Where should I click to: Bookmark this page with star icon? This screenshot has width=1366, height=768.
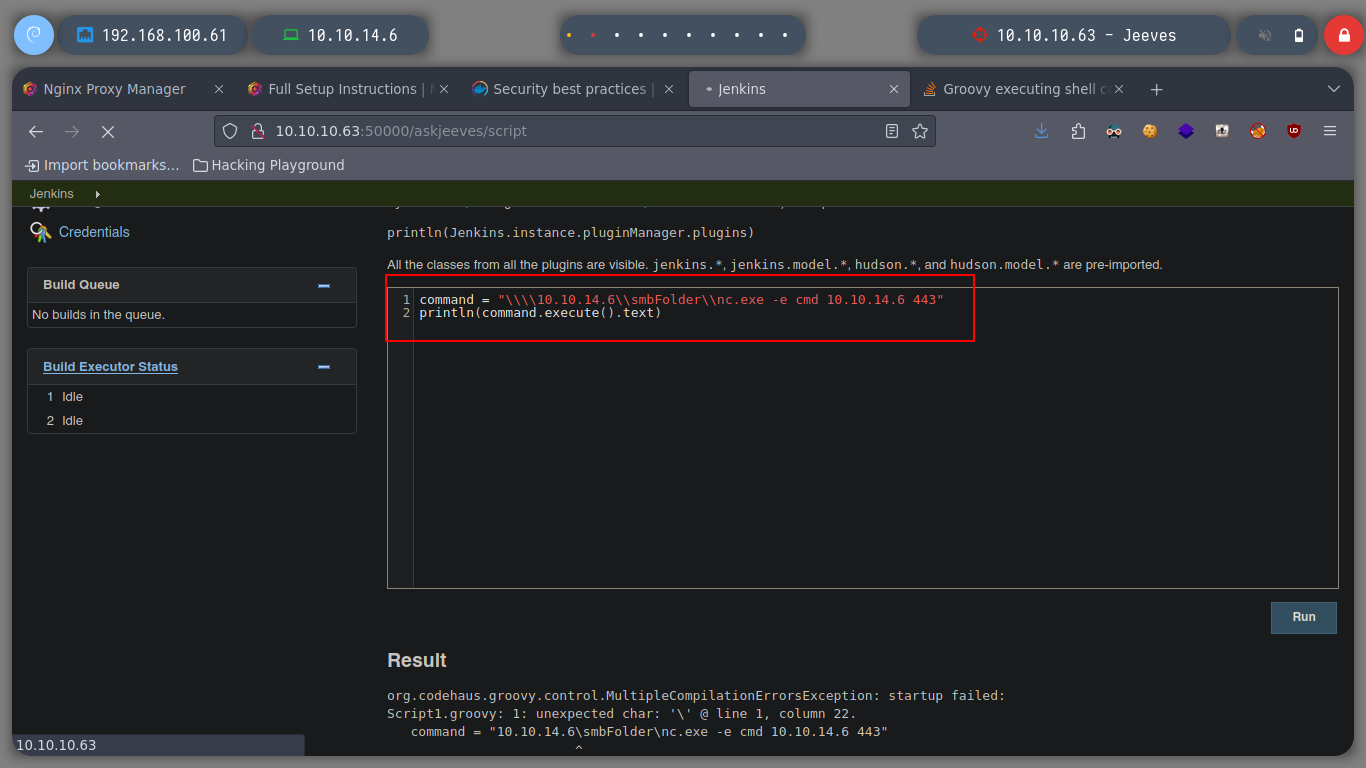coord(920,131)
